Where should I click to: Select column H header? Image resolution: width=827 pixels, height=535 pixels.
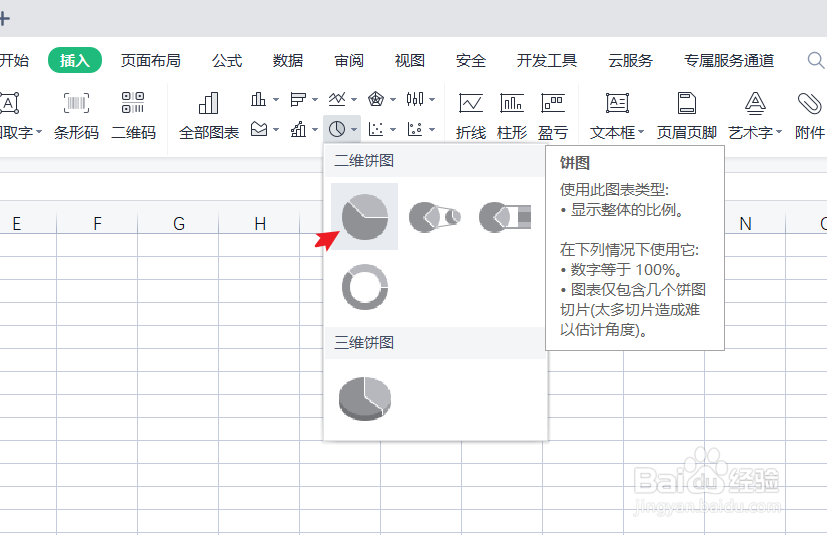point(259,223)
